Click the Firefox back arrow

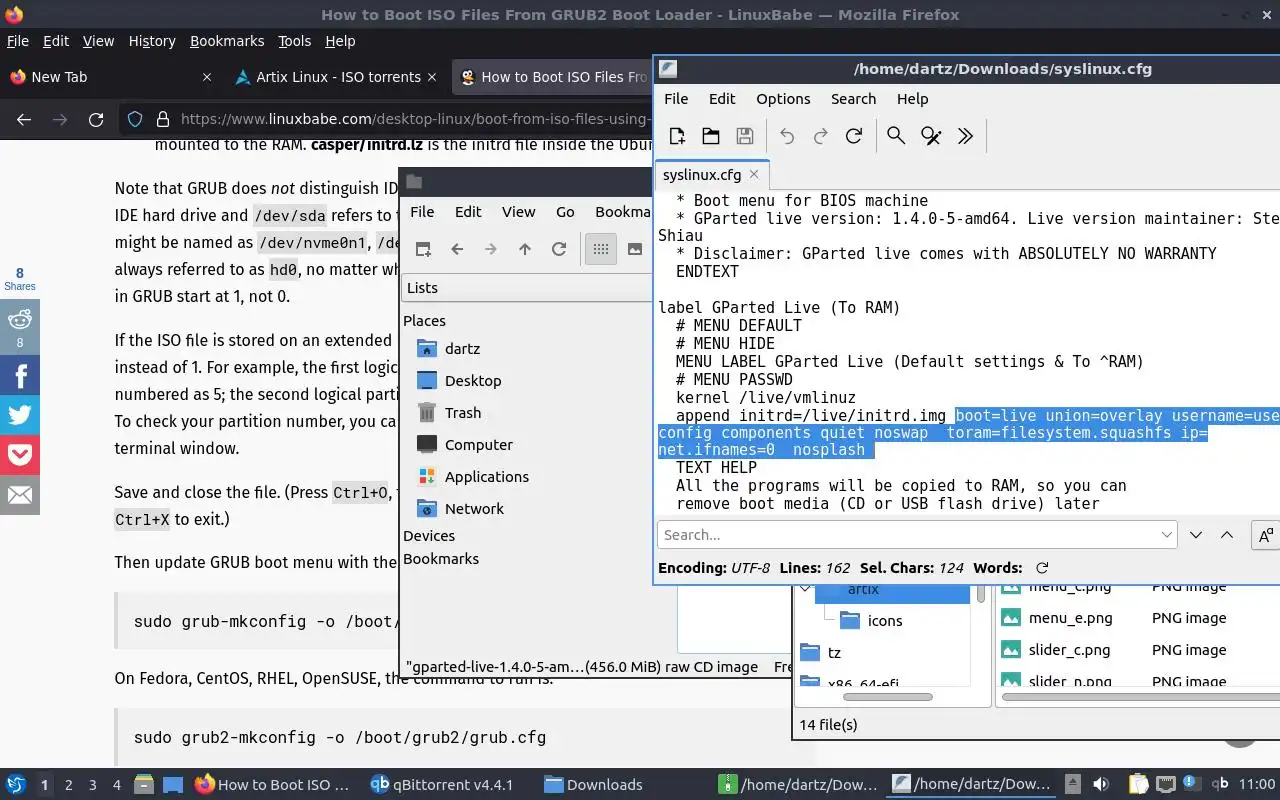pos(24,120)
